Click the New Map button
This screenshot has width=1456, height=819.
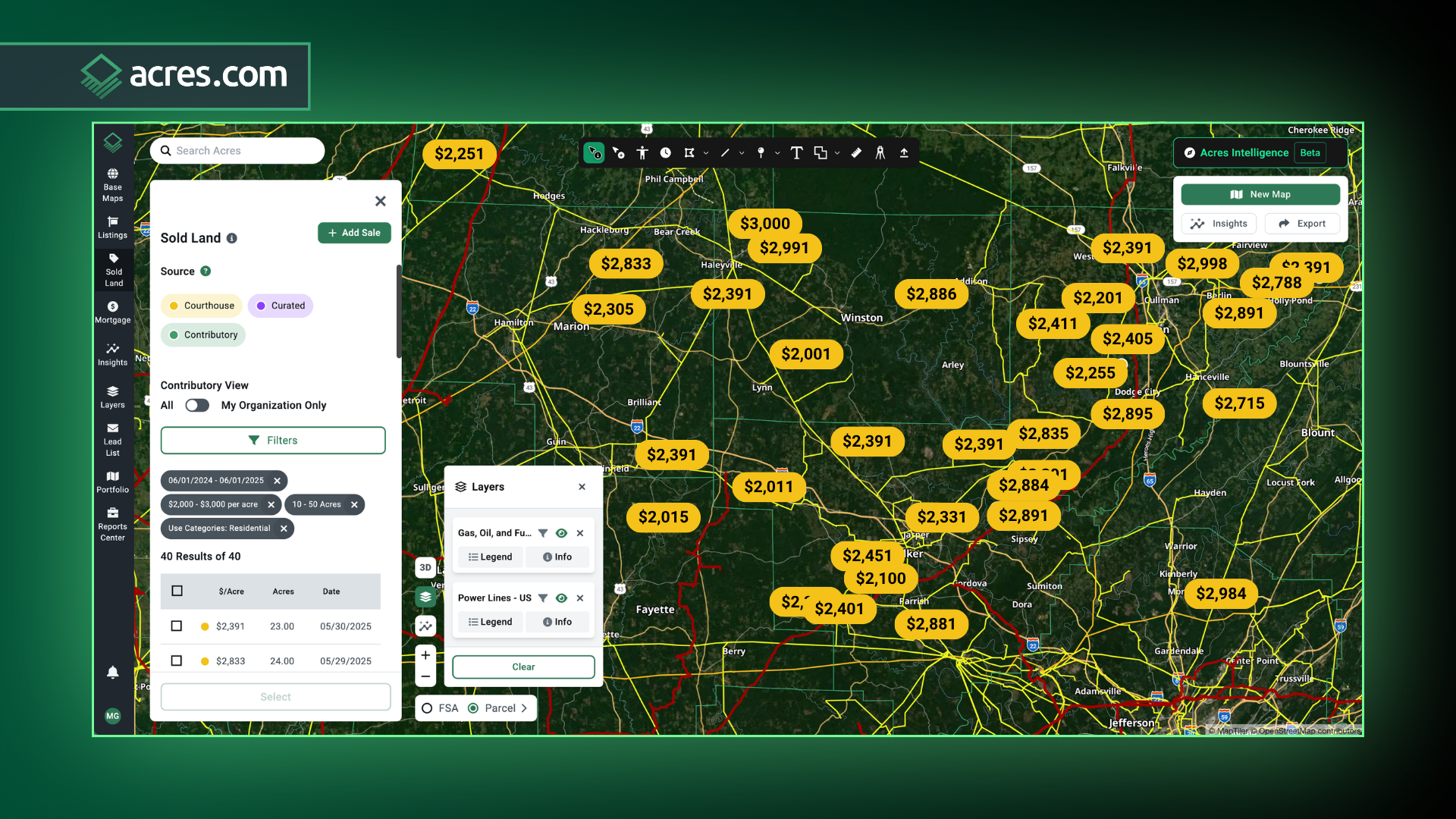click(1260, 195)
